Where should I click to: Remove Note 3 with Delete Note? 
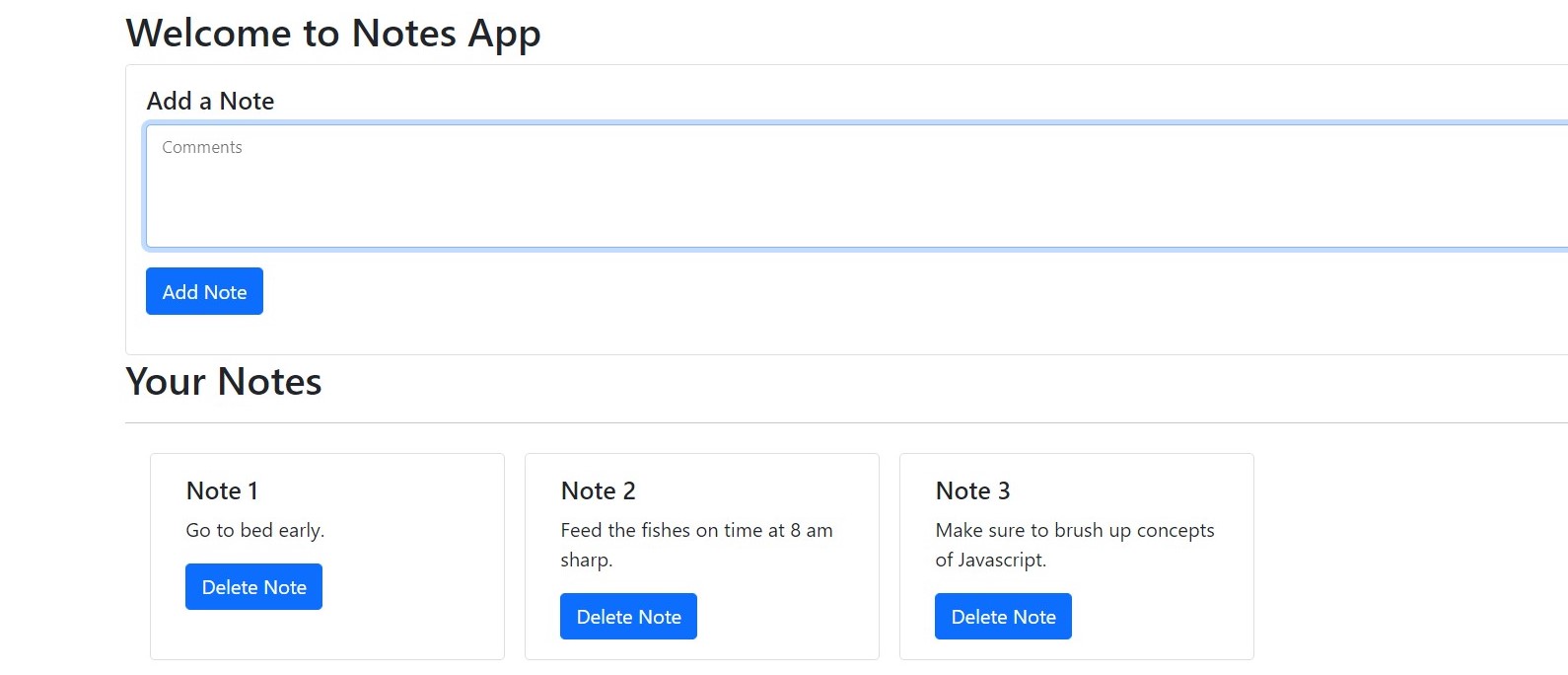[1003, 616]
